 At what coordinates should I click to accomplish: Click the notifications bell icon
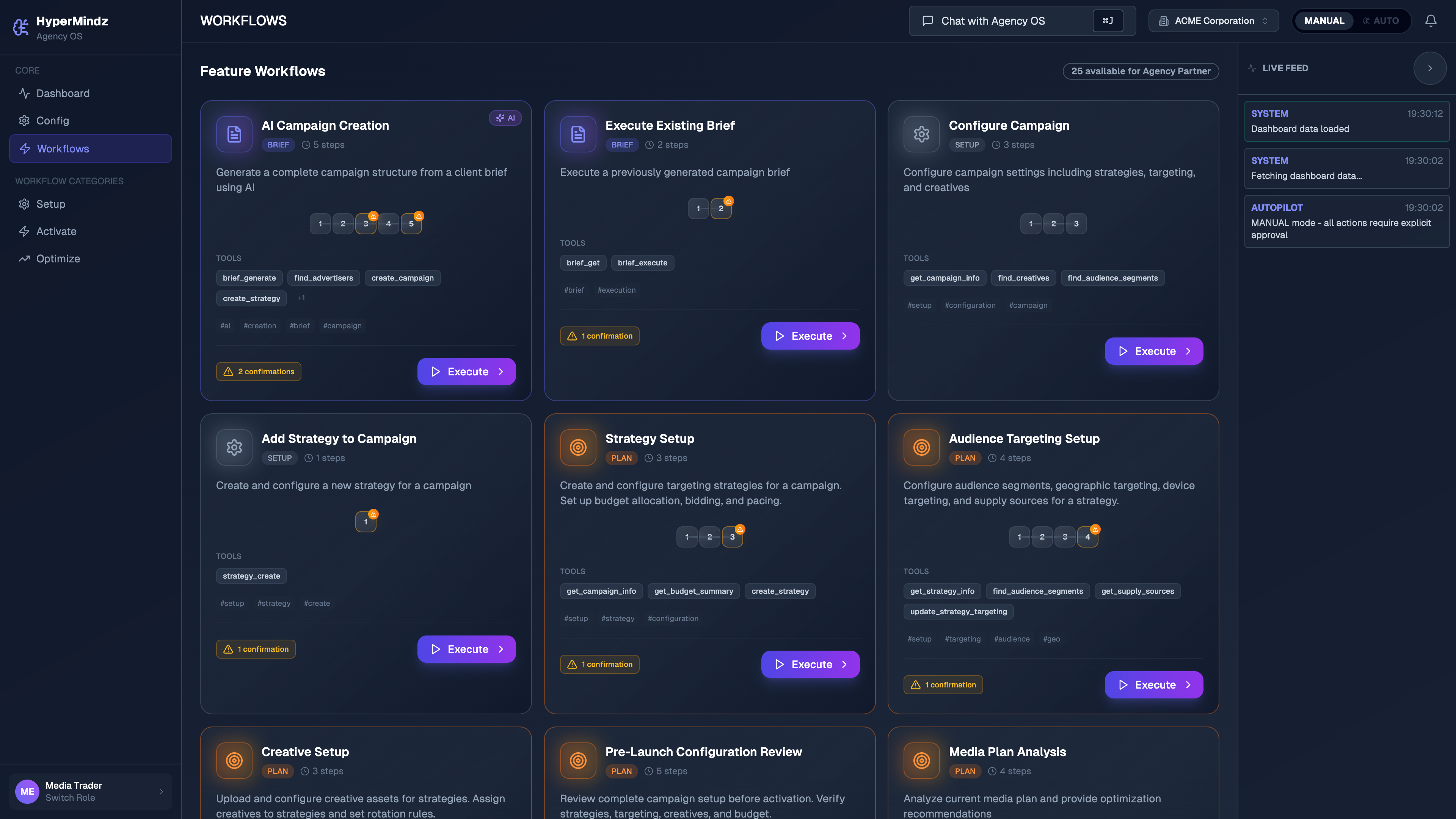click(1431, 21)
